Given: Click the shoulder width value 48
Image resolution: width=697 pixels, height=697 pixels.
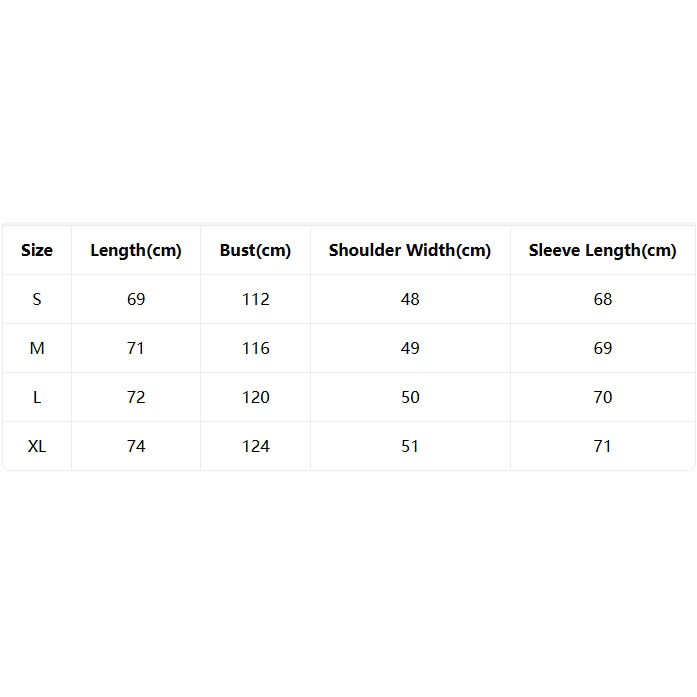Looking at the screenshot, I should [410, 299].
